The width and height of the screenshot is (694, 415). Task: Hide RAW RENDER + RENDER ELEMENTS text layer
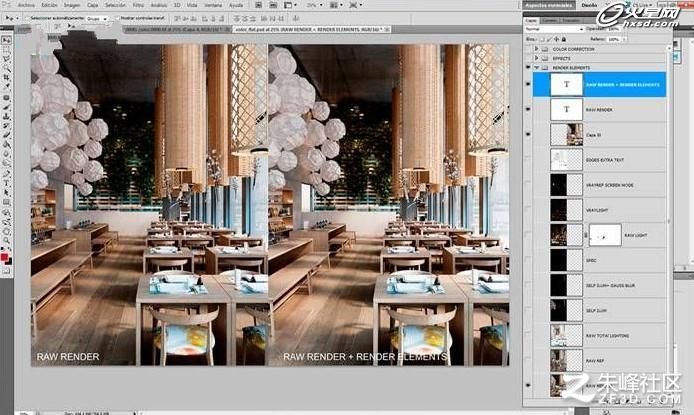528,84
